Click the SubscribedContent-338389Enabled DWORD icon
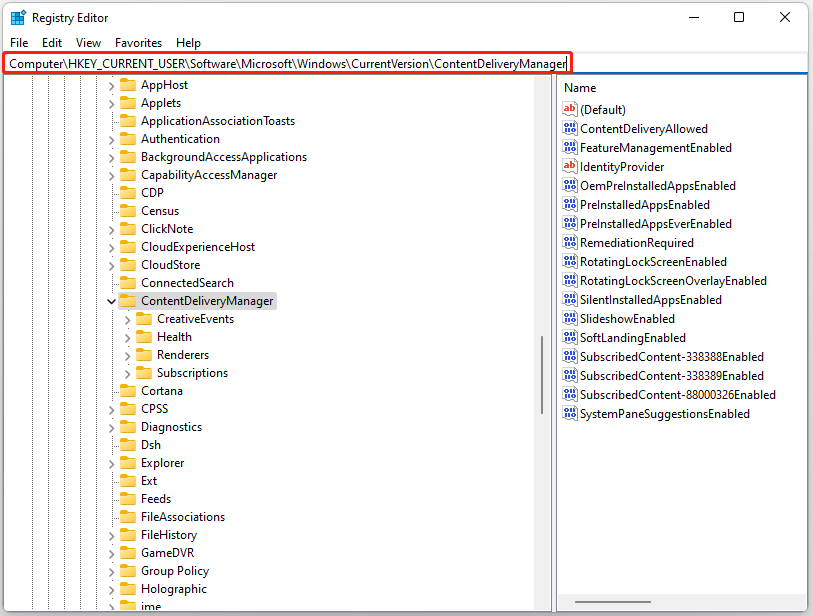Image resolution: width=813 pixels, height=616 pixels. (x=570, y=375)
